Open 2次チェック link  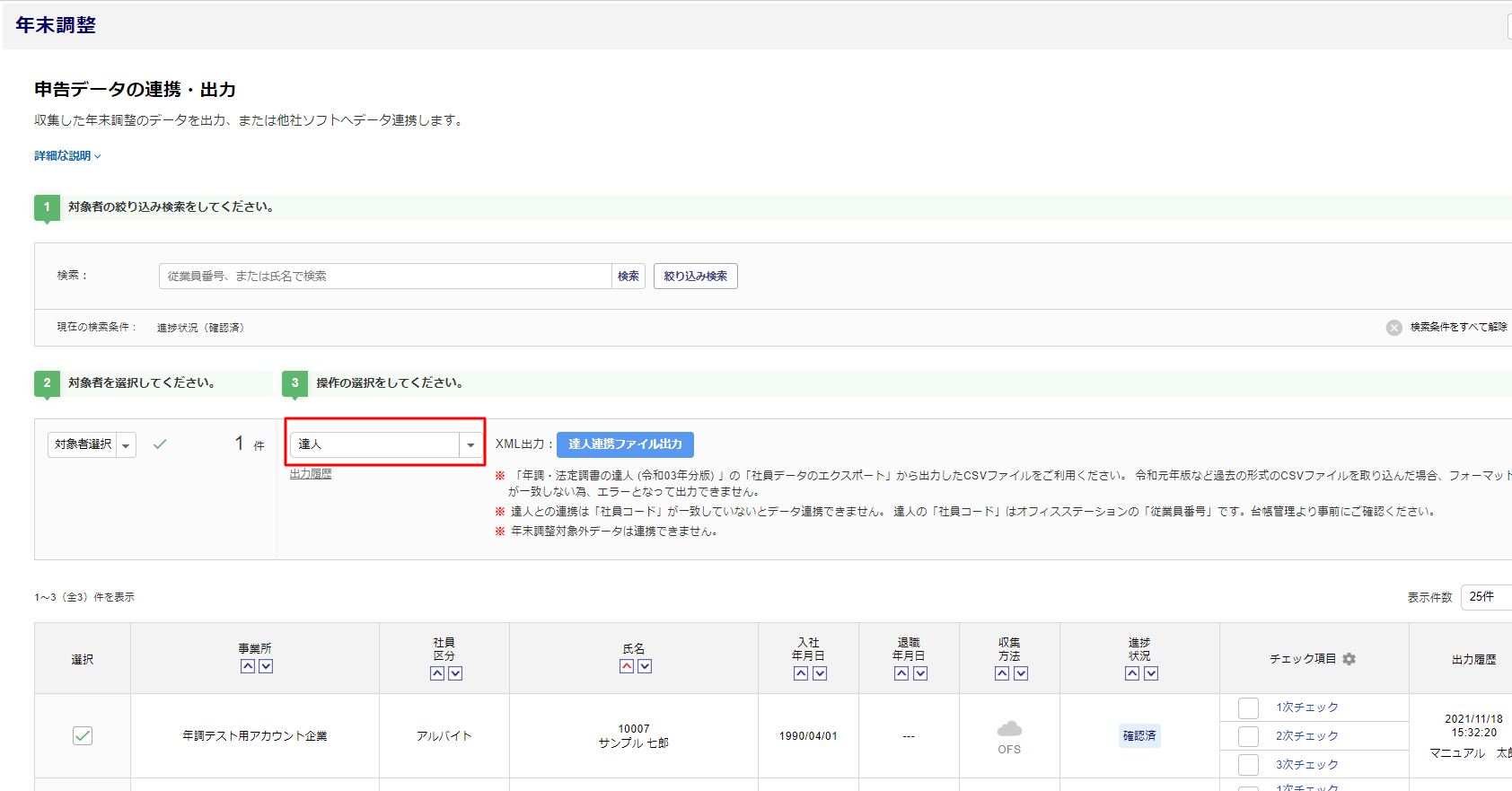click(x=1307, y=736)
